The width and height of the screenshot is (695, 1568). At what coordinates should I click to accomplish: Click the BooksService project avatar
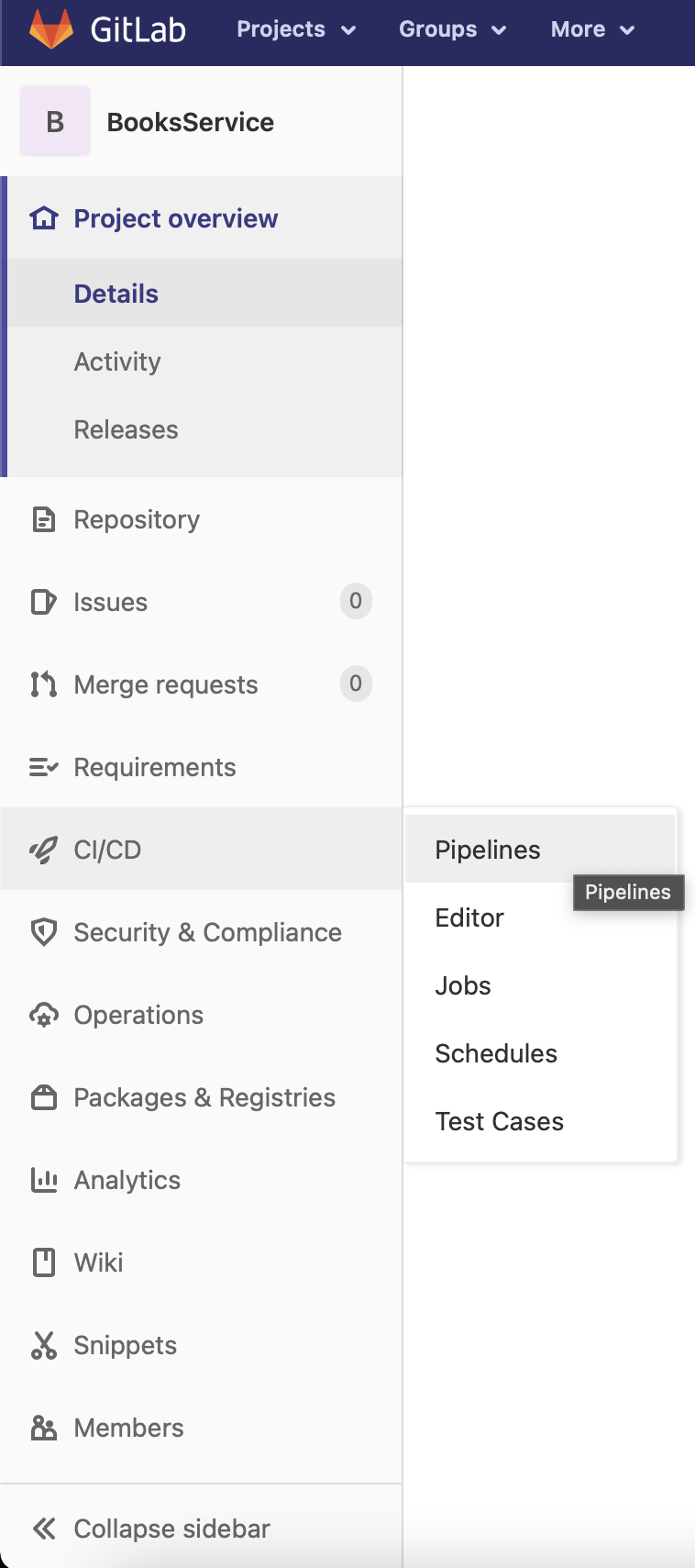point(55,122)
